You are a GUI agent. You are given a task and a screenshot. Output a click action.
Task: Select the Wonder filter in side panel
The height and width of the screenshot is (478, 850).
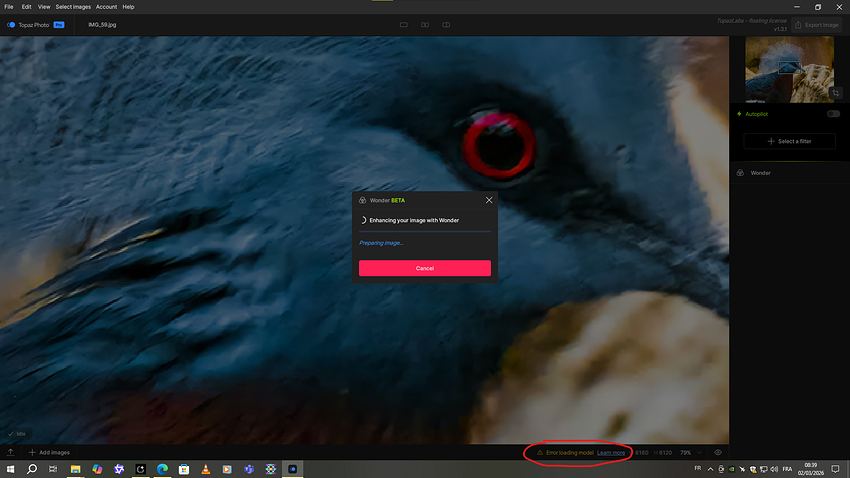(x=760, y=173)
